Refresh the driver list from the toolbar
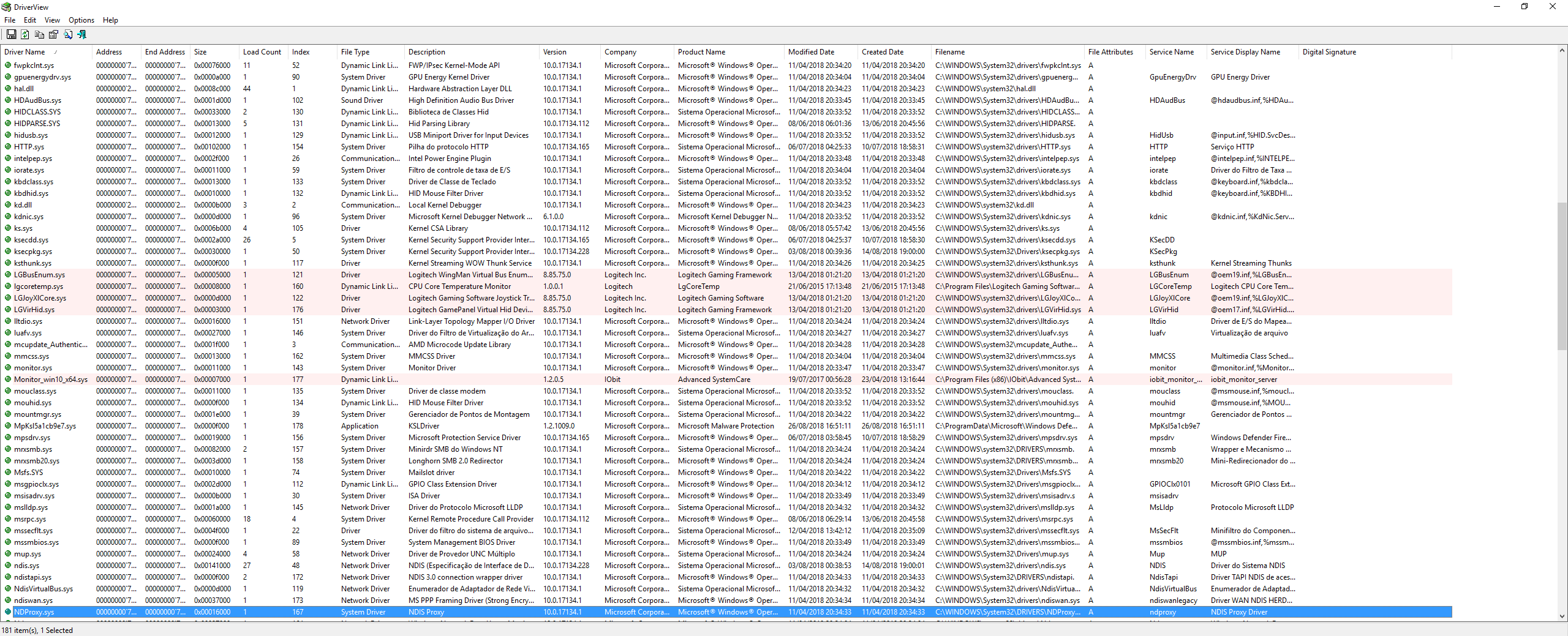 (25, 35)
